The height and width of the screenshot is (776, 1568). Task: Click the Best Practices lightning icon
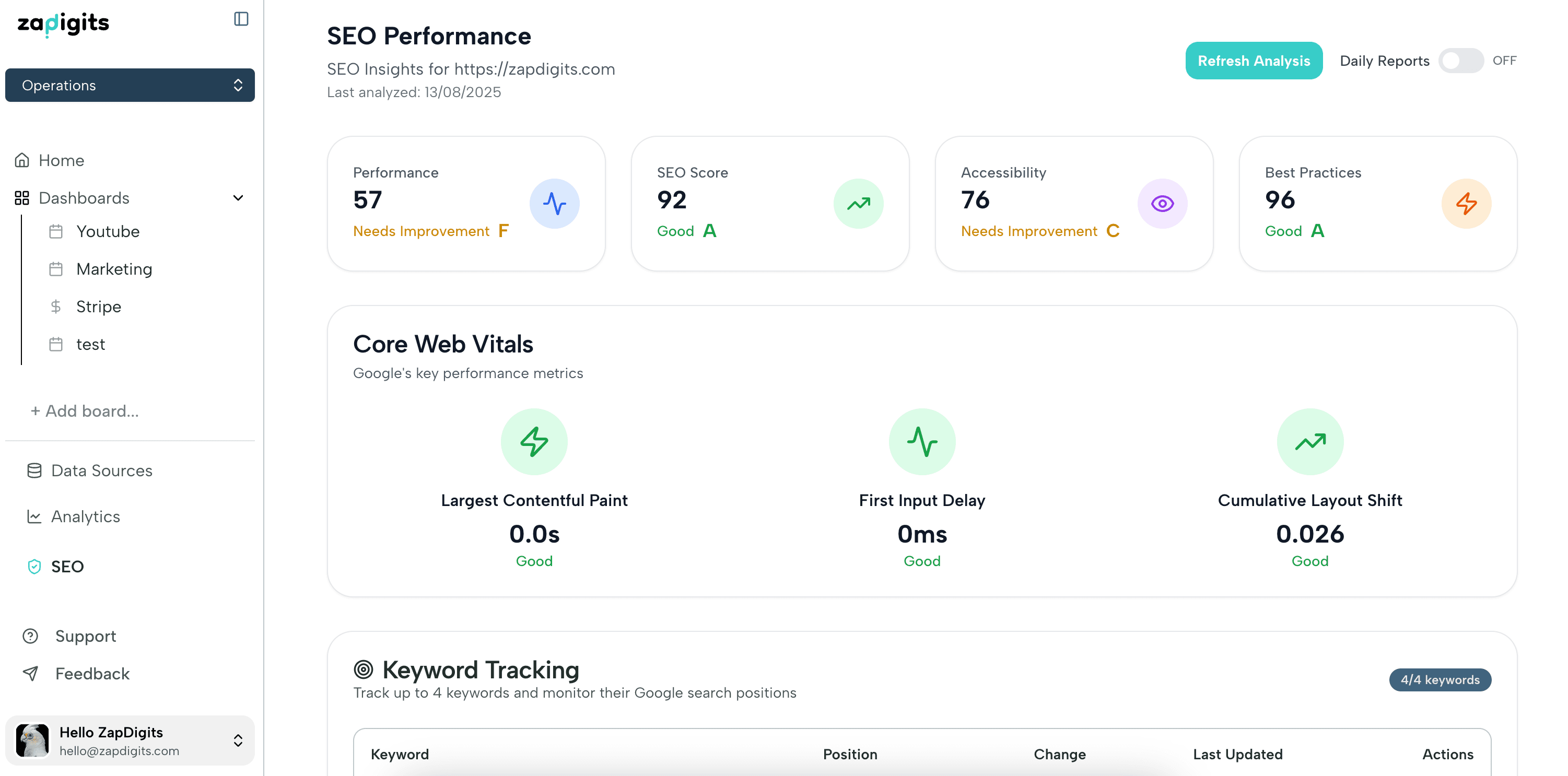1467,203
